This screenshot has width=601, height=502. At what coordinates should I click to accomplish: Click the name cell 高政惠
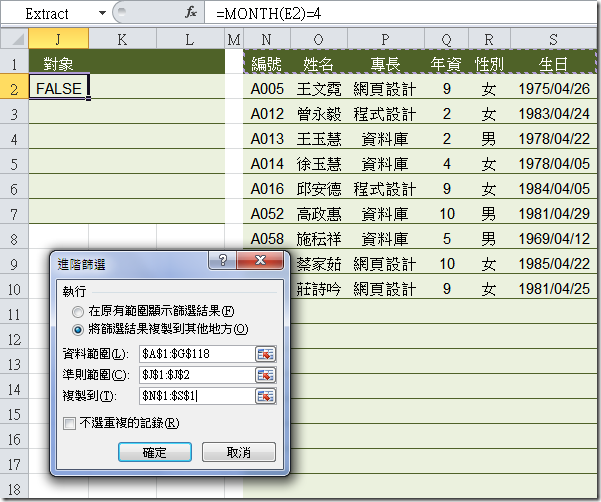point(319,213)
